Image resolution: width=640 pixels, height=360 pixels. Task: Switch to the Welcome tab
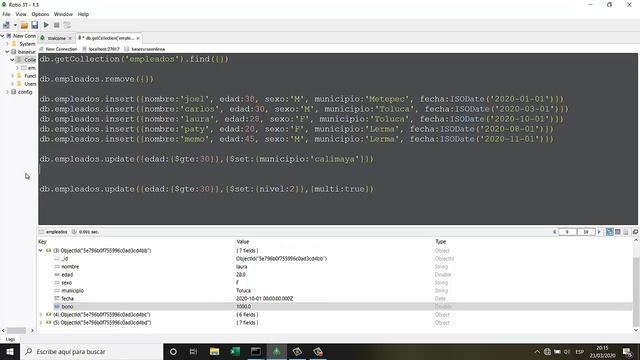[55, 38]
